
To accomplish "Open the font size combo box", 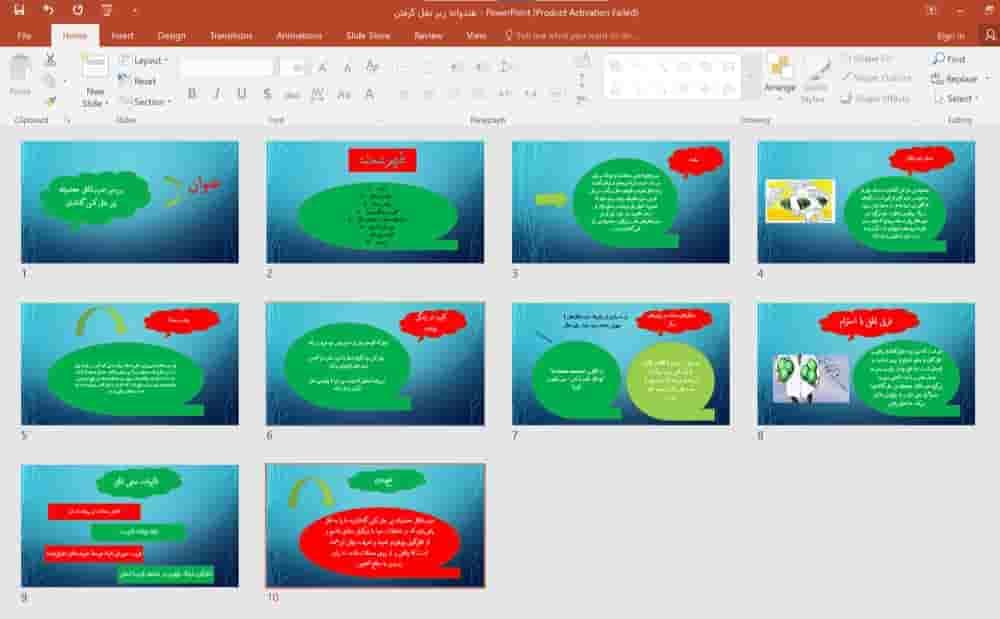I will pyautogui.click(x=293, y=67).
